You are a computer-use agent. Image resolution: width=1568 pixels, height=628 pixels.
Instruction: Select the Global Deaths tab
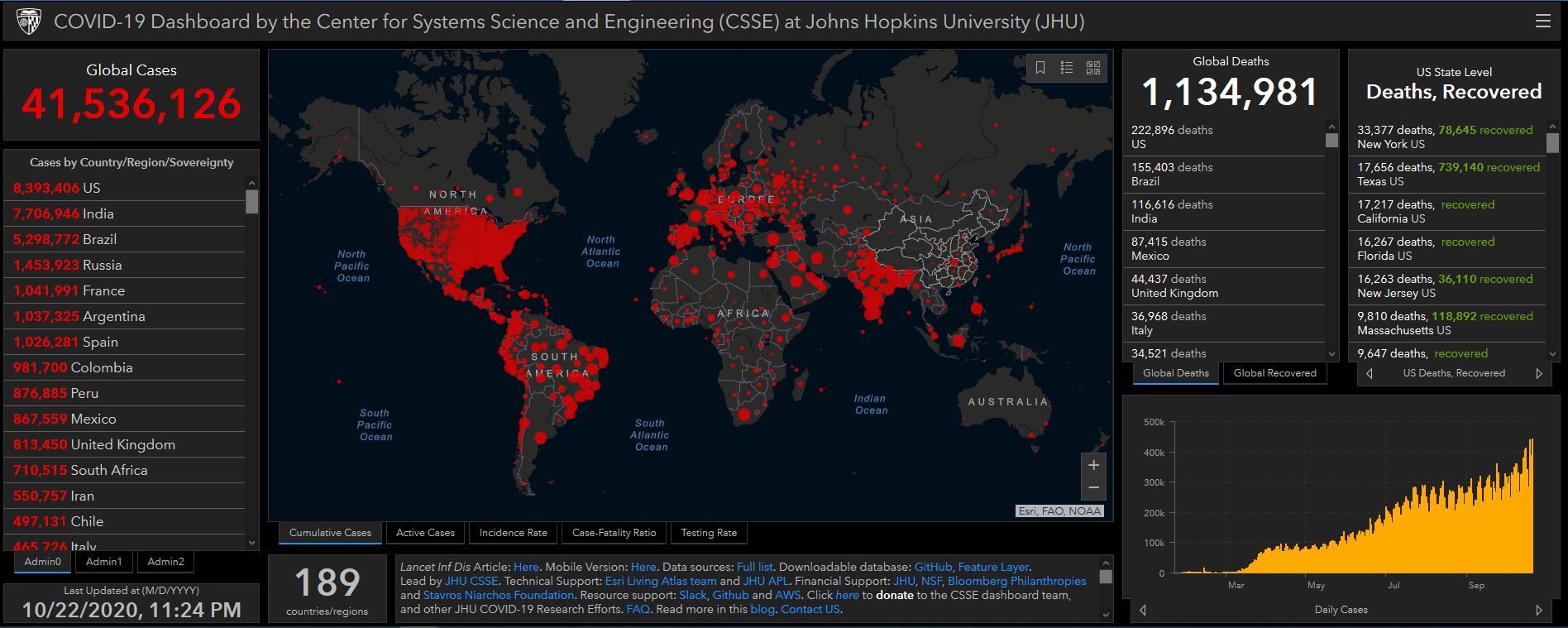[1176, 373]
